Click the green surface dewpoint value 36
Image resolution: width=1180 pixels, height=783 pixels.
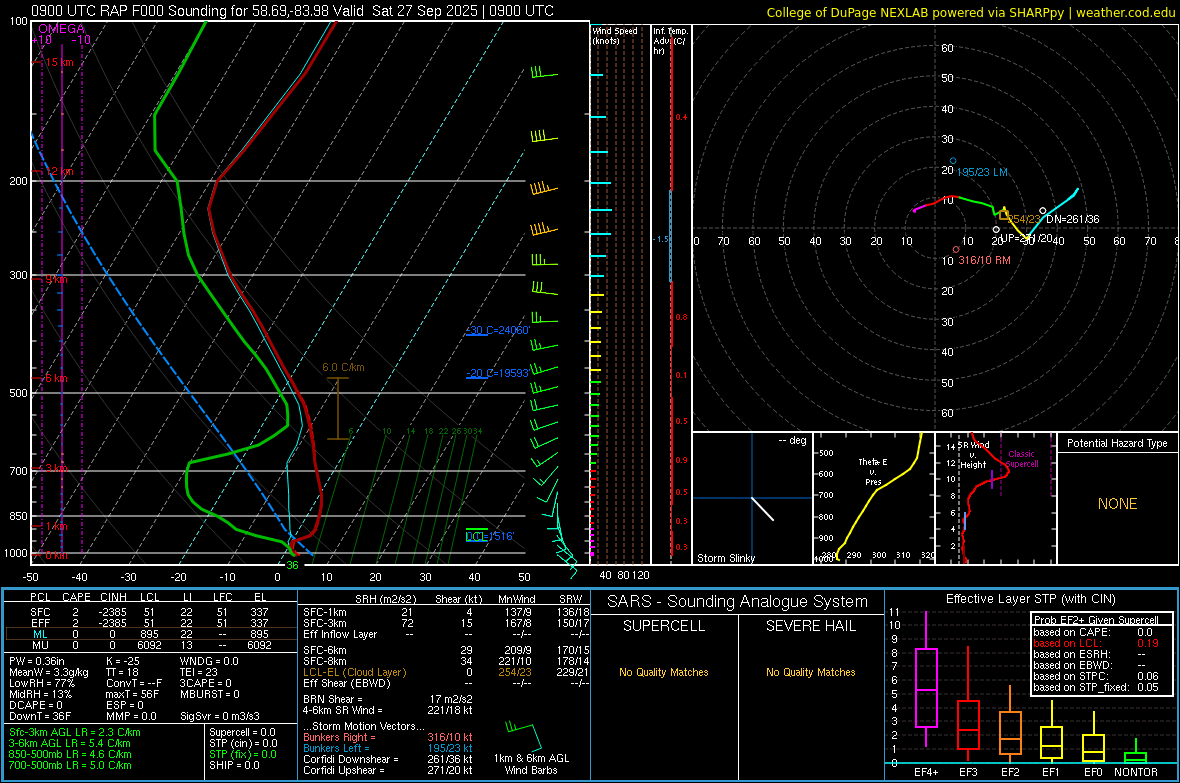click(292, 565)
